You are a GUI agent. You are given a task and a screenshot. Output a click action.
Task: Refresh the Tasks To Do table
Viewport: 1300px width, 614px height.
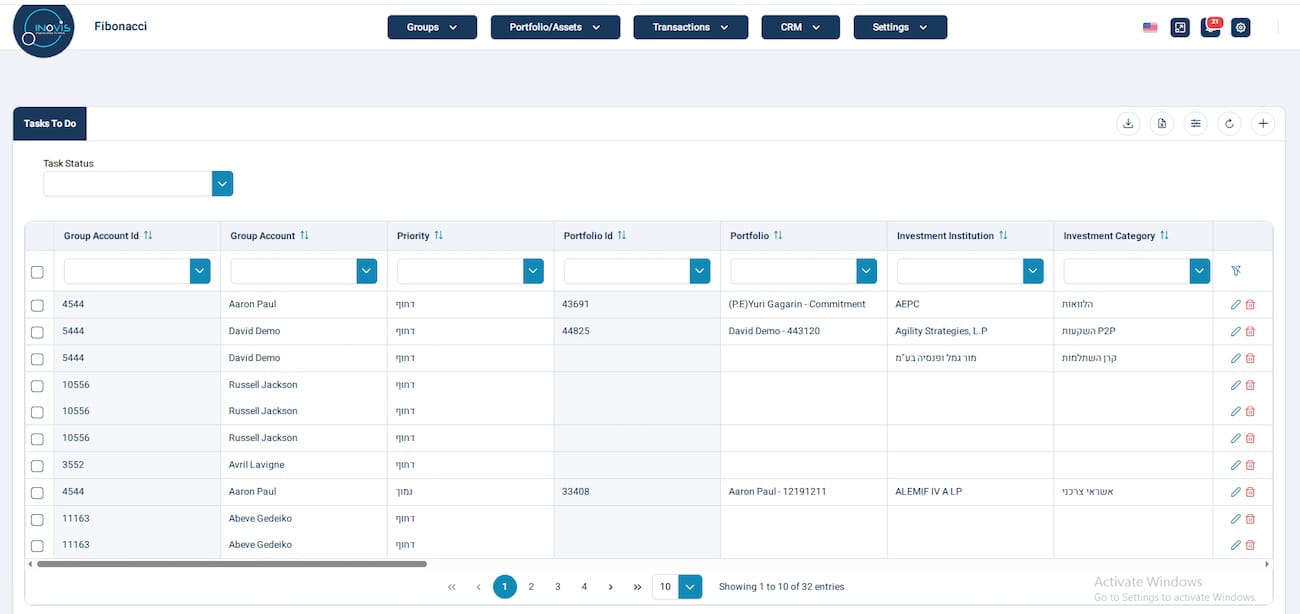click(1229, 124)
